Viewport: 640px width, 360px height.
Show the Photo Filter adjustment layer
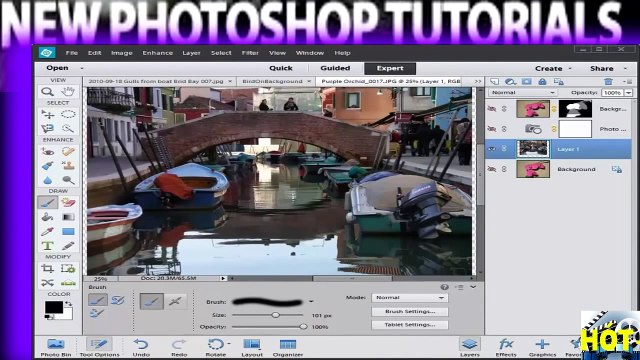click(492, 129)
